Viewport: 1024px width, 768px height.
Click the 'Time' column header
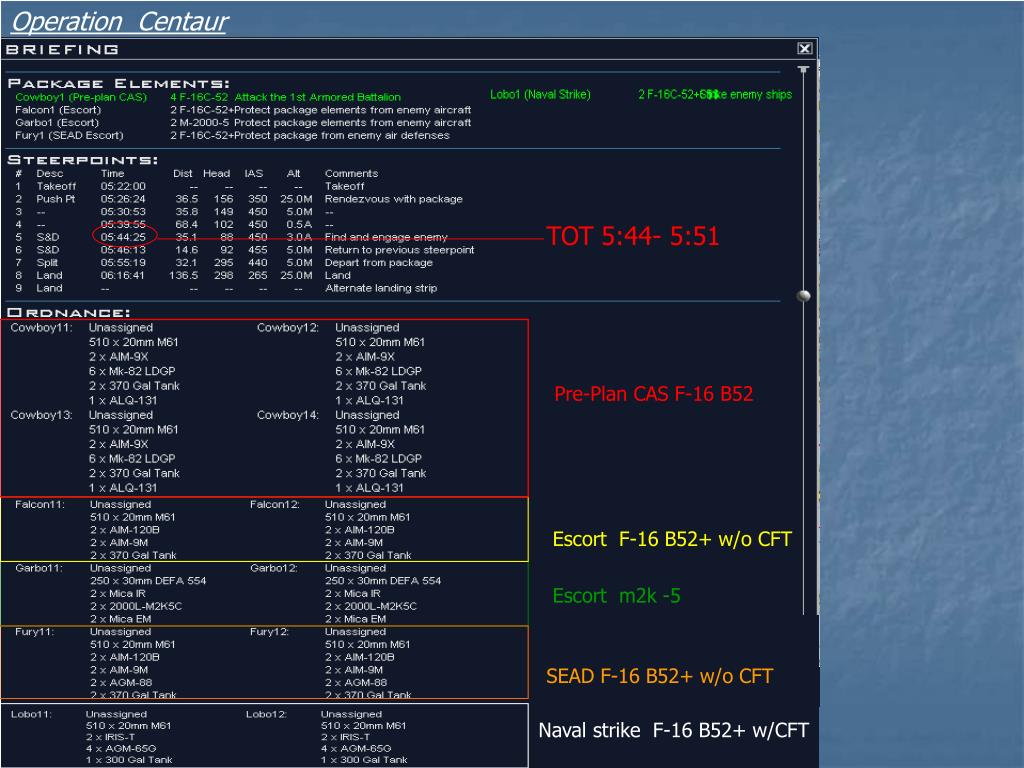112,173
